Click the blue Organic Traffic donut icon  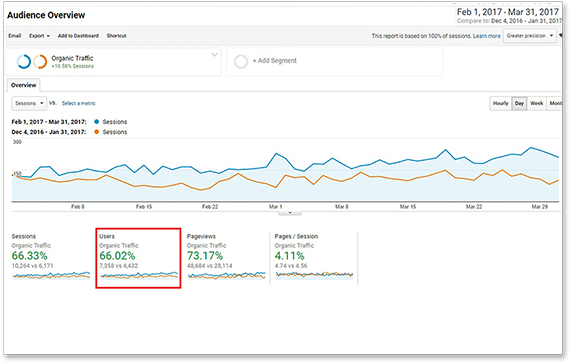point(24,61)
